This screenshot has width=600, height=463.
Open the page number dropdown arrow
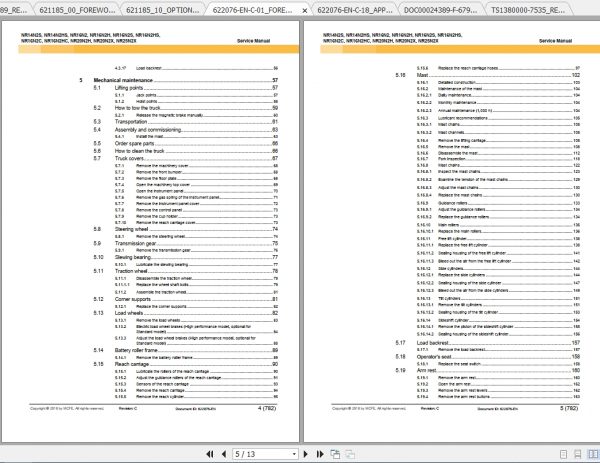[294, 454]
